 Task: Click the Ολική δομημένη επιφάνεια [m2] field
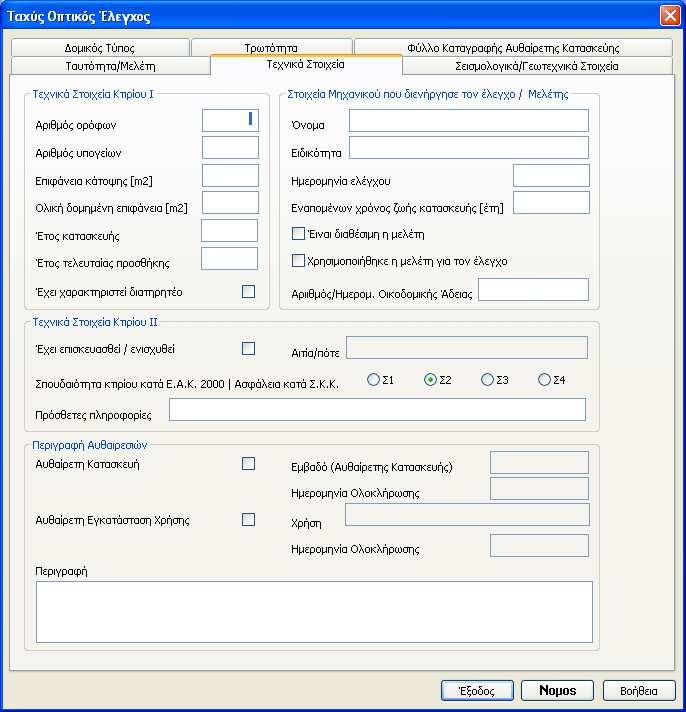[230, 203]
